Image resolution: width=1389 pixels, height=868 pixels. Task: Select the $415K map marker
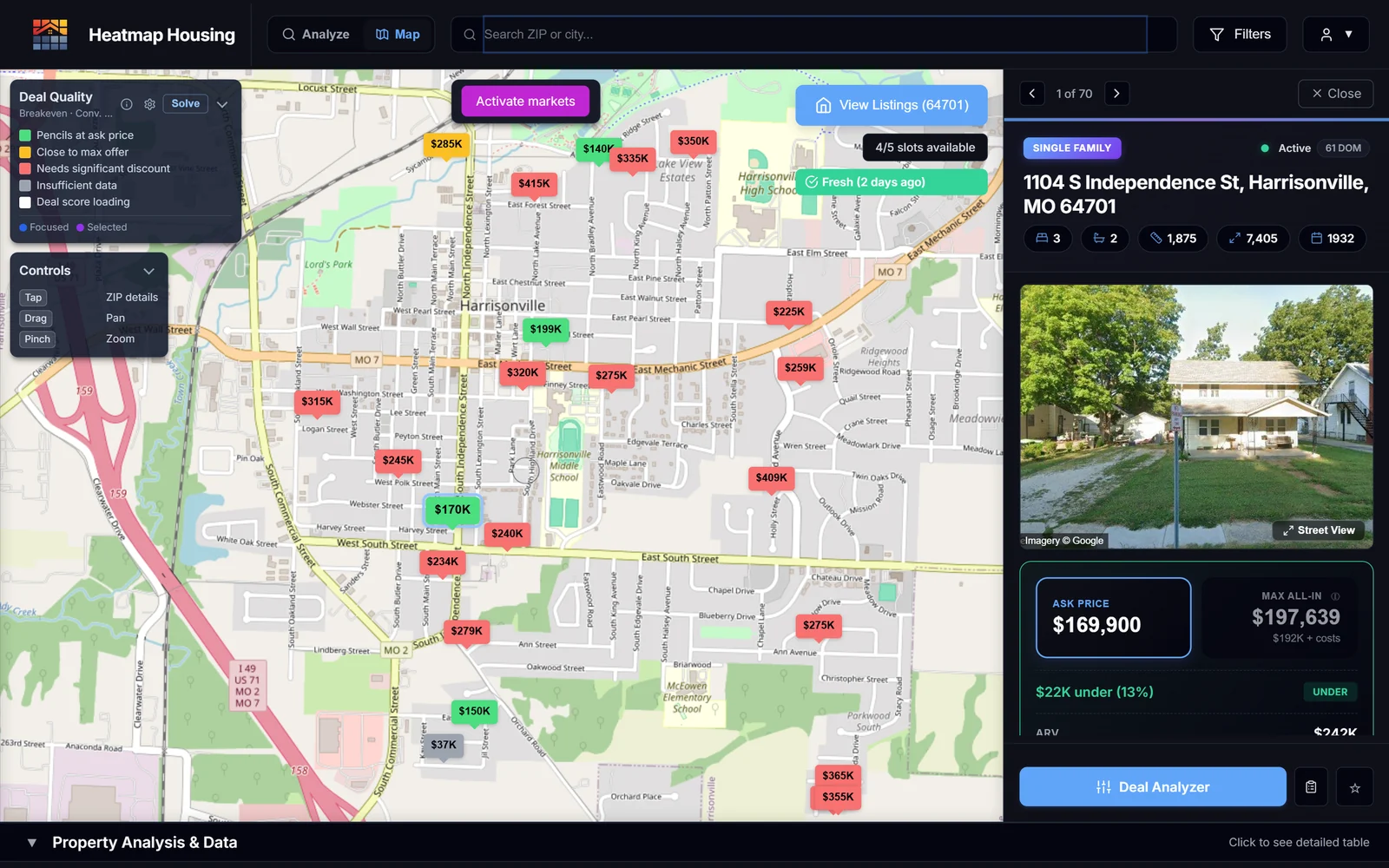tap(534, 184)
